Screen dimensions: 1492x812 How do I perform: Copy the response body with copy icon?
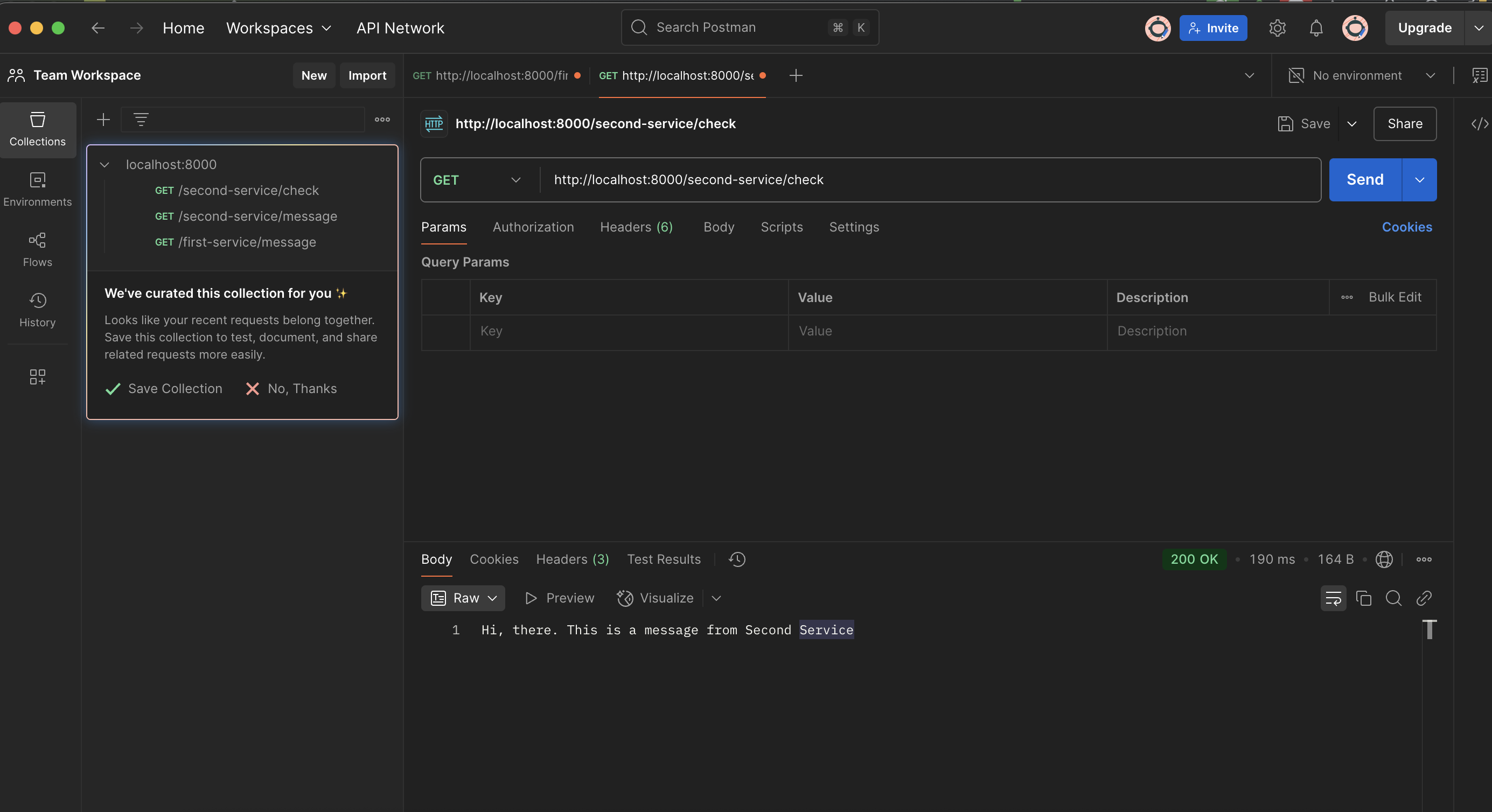pos(1363,598)
